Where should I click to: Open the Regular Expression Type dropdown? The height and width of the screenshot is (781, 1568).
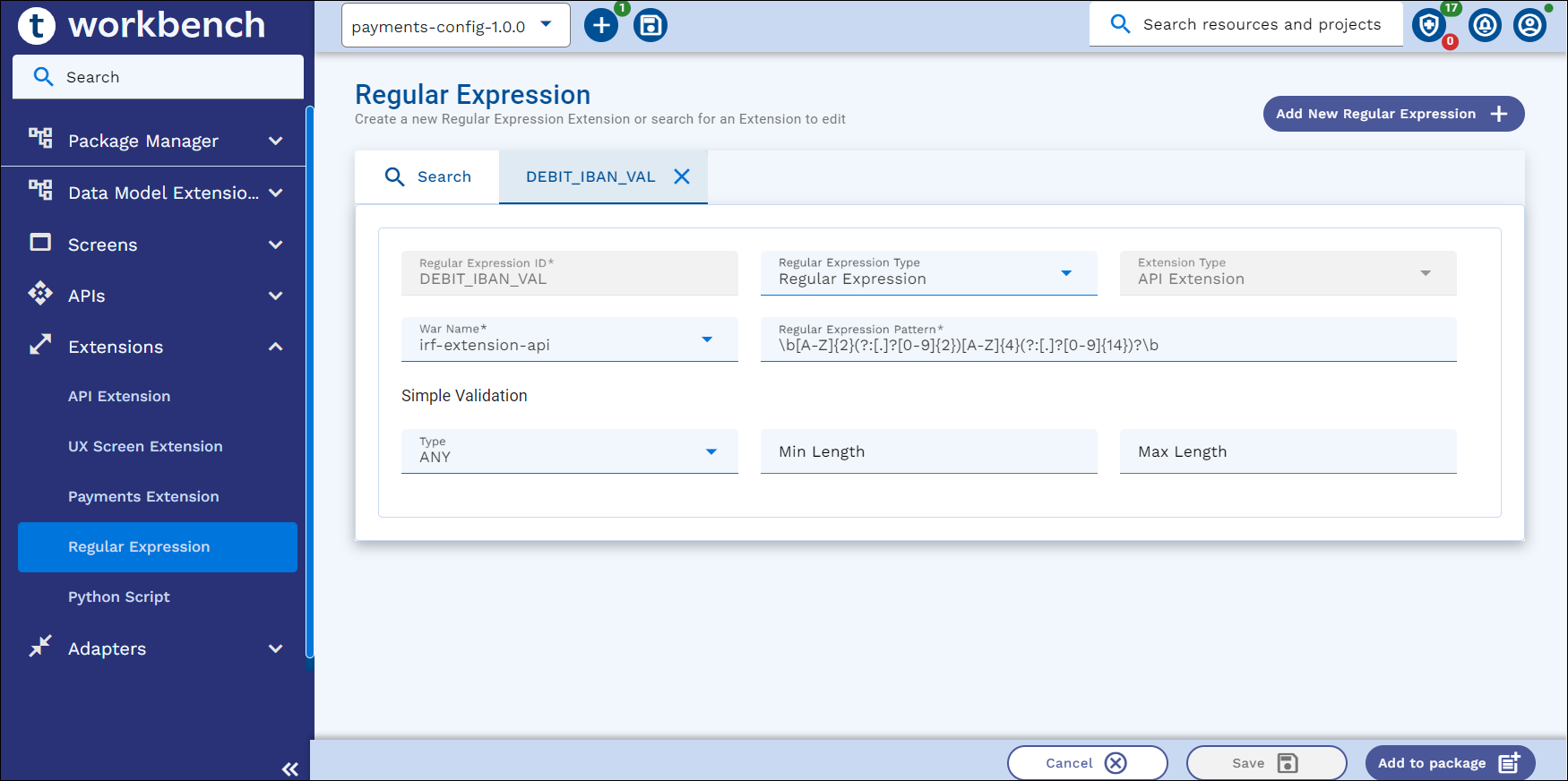tap(928, 273)
